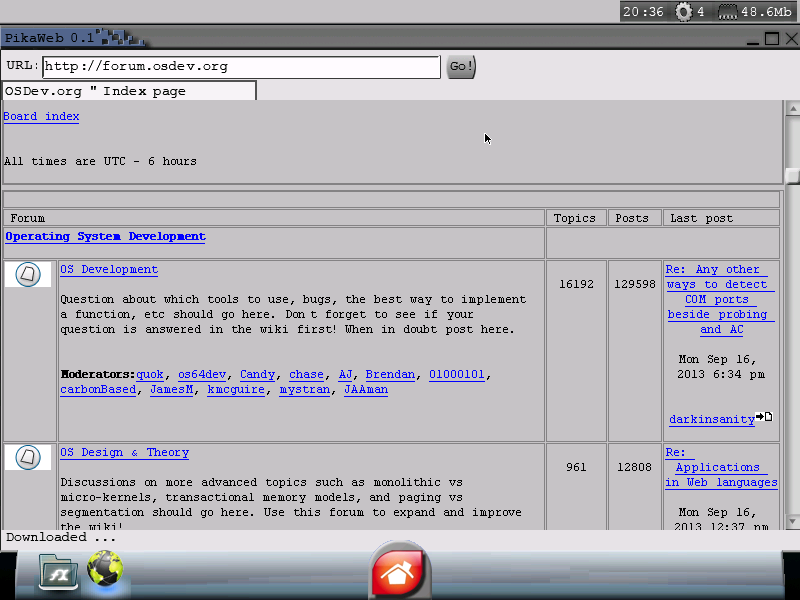800x600 pixels.
Task: Select the OSDev.org Index page tab
Action: coord(129,91)
